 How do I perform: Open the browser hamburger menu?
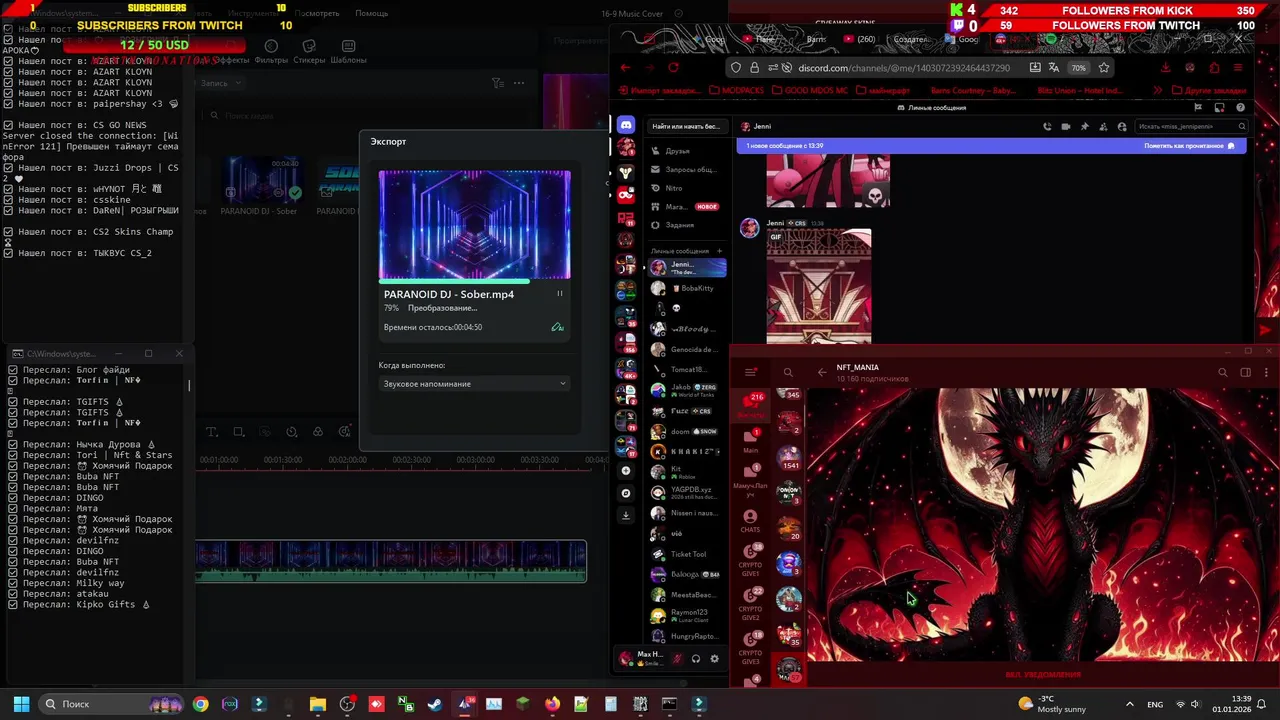(x=1238, y=68)
